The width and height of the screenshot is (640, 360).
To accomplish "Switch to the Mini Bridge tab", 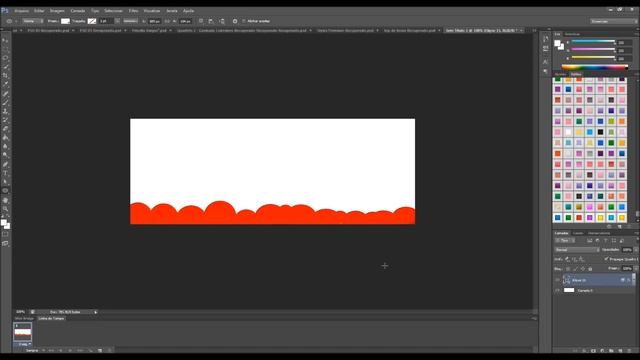I will click(x=24, y=318).
